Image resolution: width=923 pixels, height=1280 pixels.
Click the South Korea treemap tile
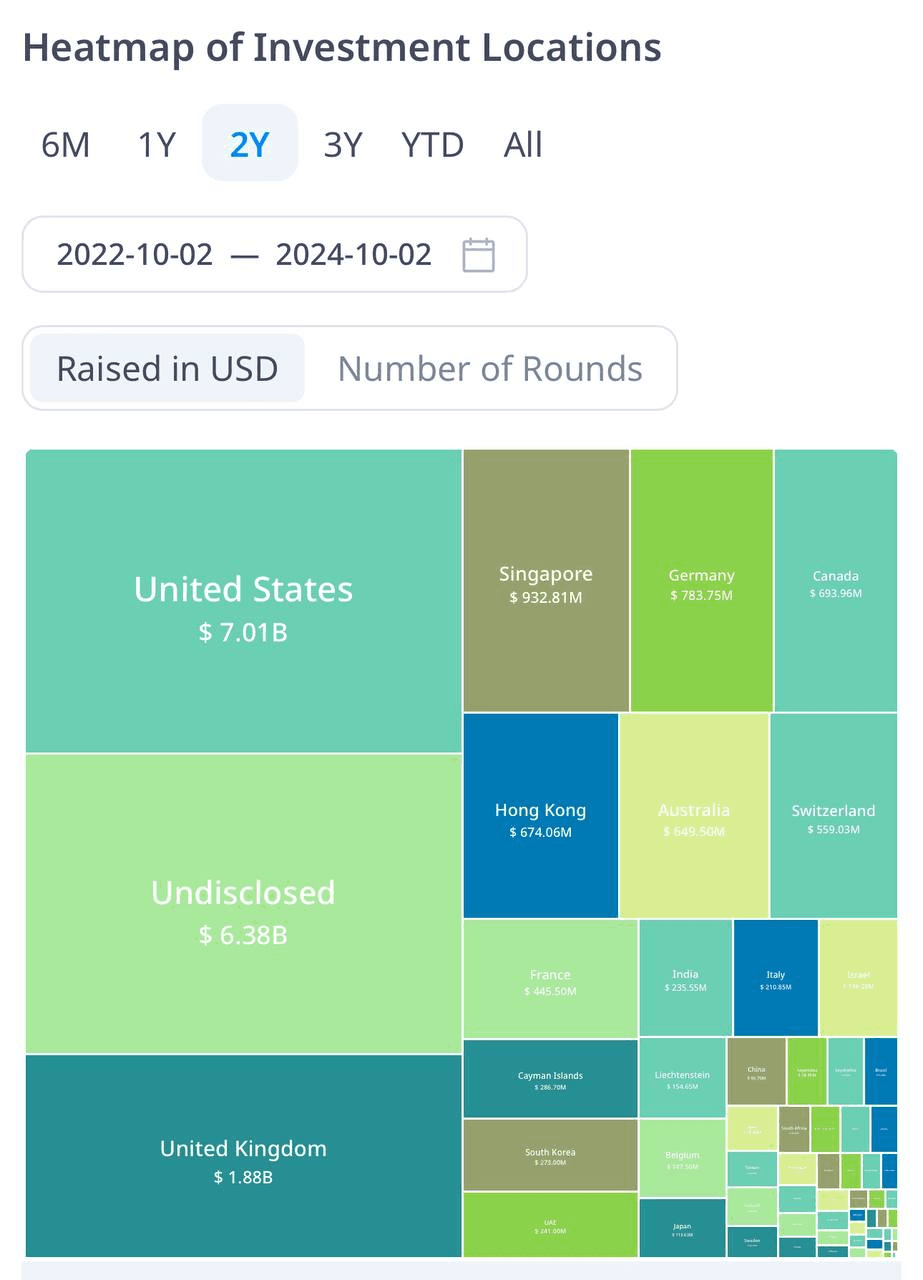(550, 1155)
